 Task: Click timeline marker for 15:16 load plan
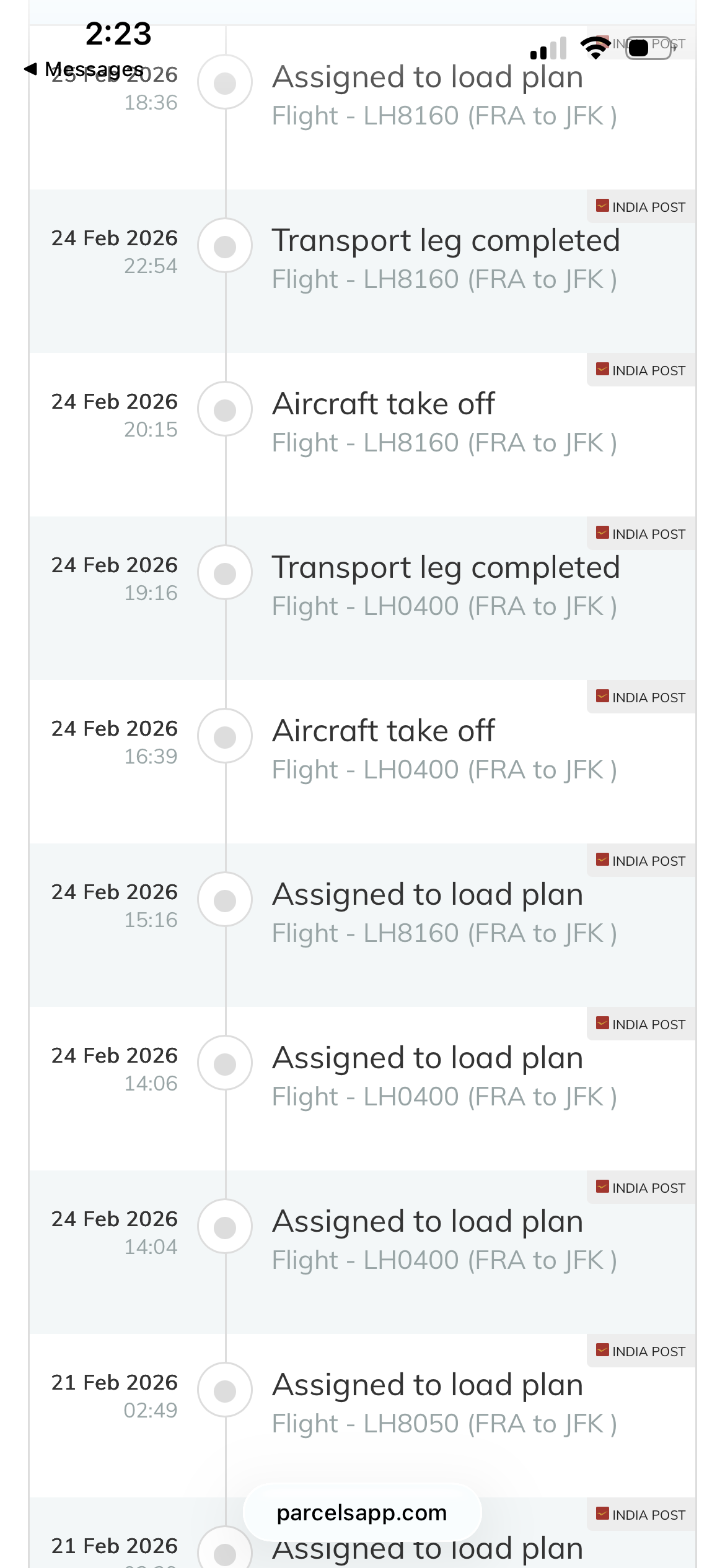click(225, 900)
